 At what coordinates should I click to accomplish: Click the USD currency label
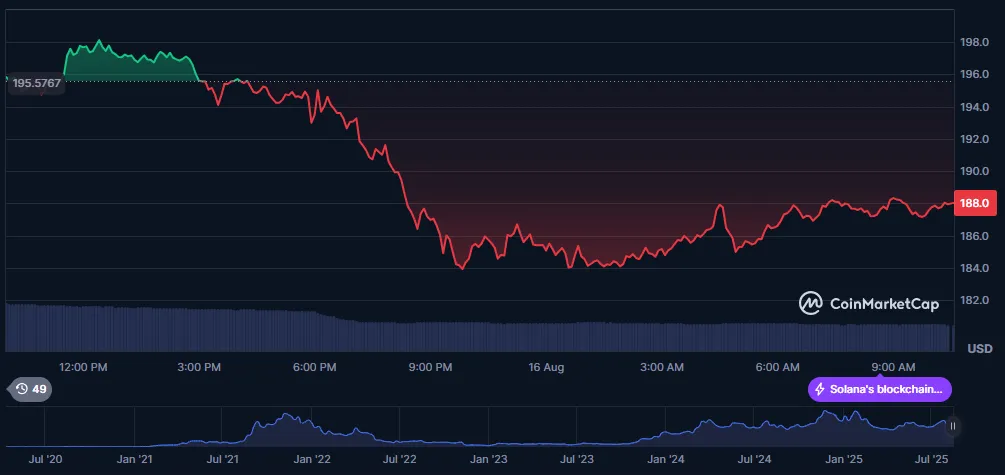point(979,348)
